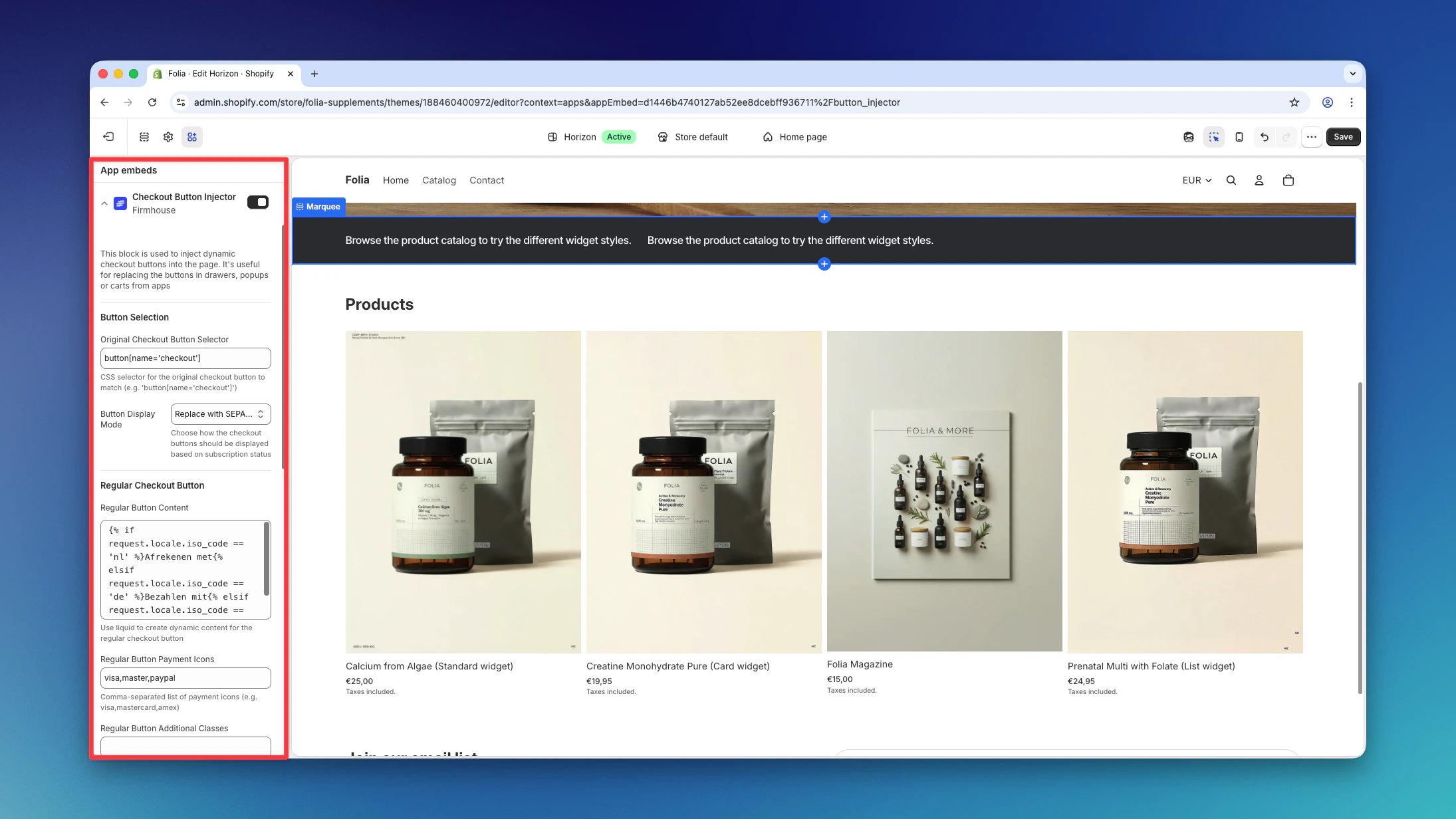This screenshot has width=1456, height=819.
Task: Click the Regular Button Additional Classes field
Action: tap(185, 746)
